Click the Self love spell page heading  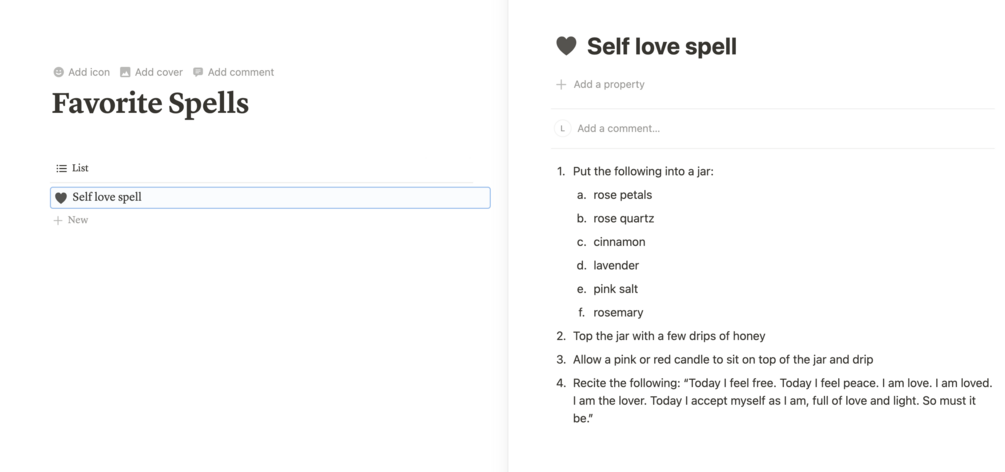(661, 46)
